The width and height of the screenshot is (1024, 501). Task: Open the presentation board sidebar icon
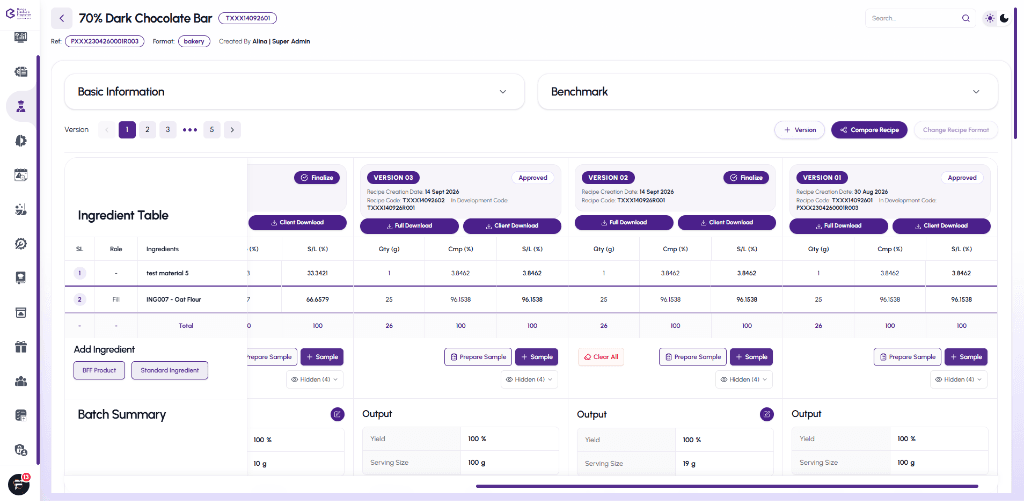coord(21,278)
